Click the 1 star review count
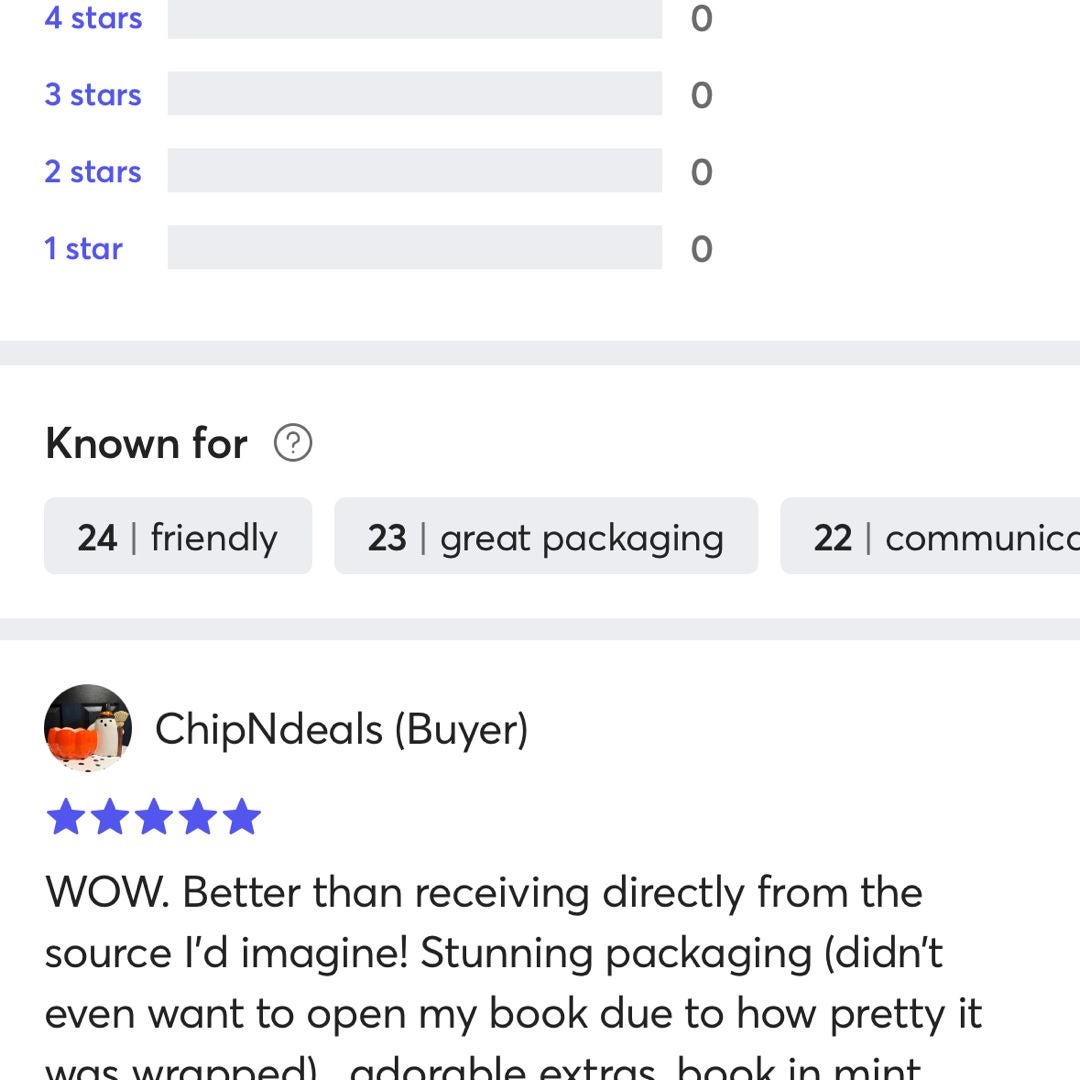 701,249
